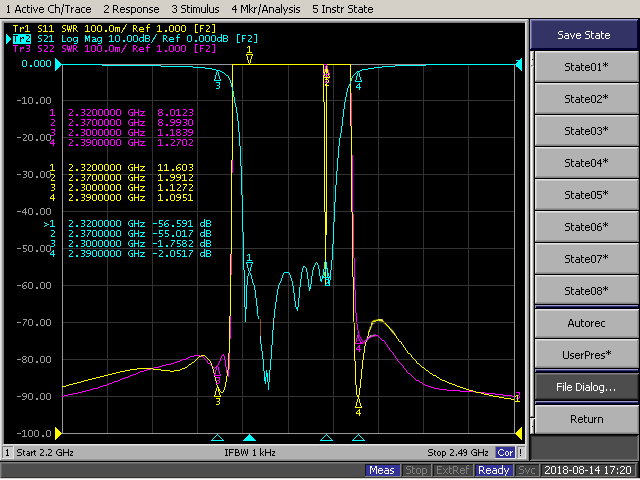Click the Stop 2.49 GHz field

[x=458, y=453]
